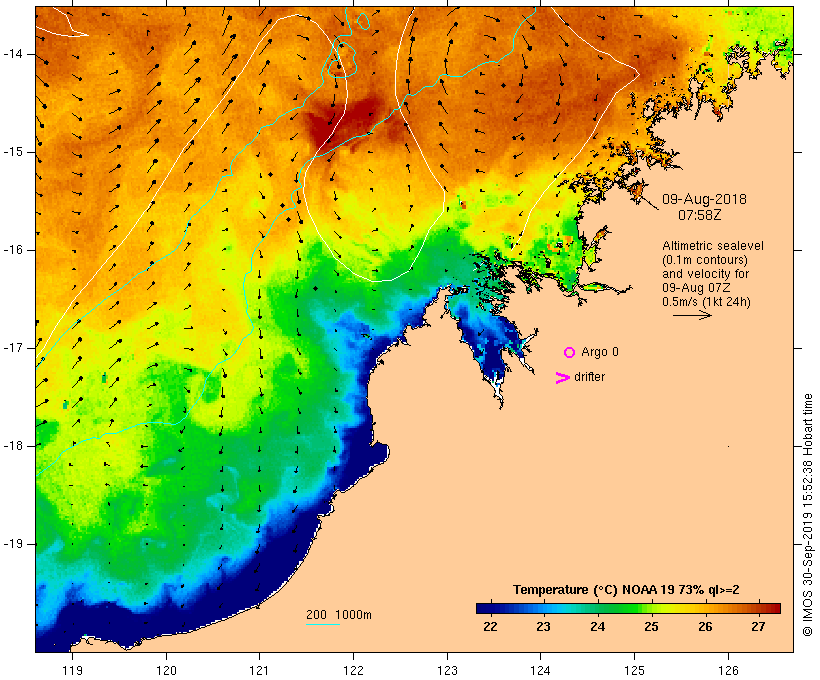Click the '200 1000m' depth contour label
The height and width of the screenshot is (680, 820).
pos(339,615)
